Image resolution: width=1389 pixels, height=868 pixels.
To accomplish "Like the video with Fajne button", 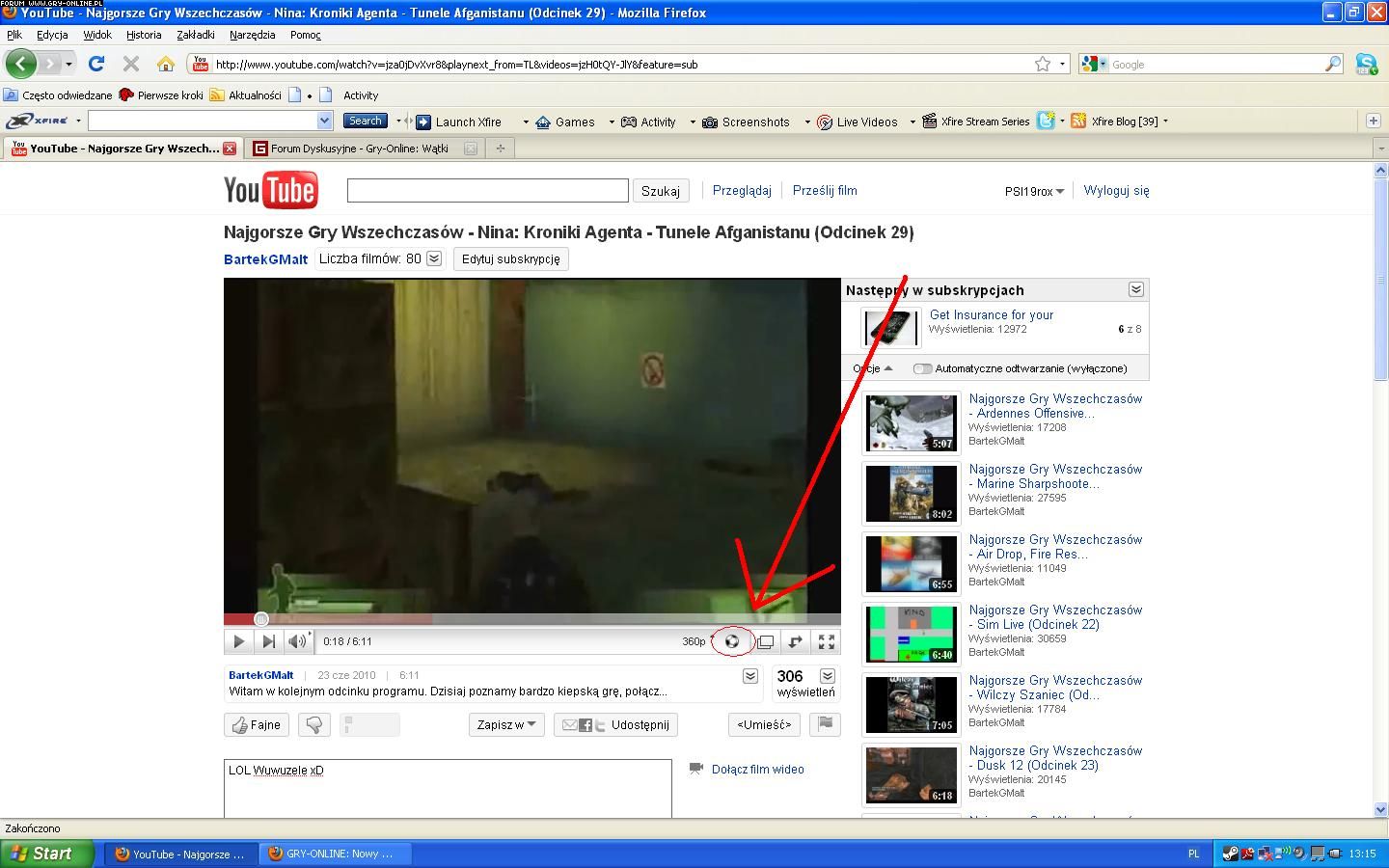I will 258,724.
